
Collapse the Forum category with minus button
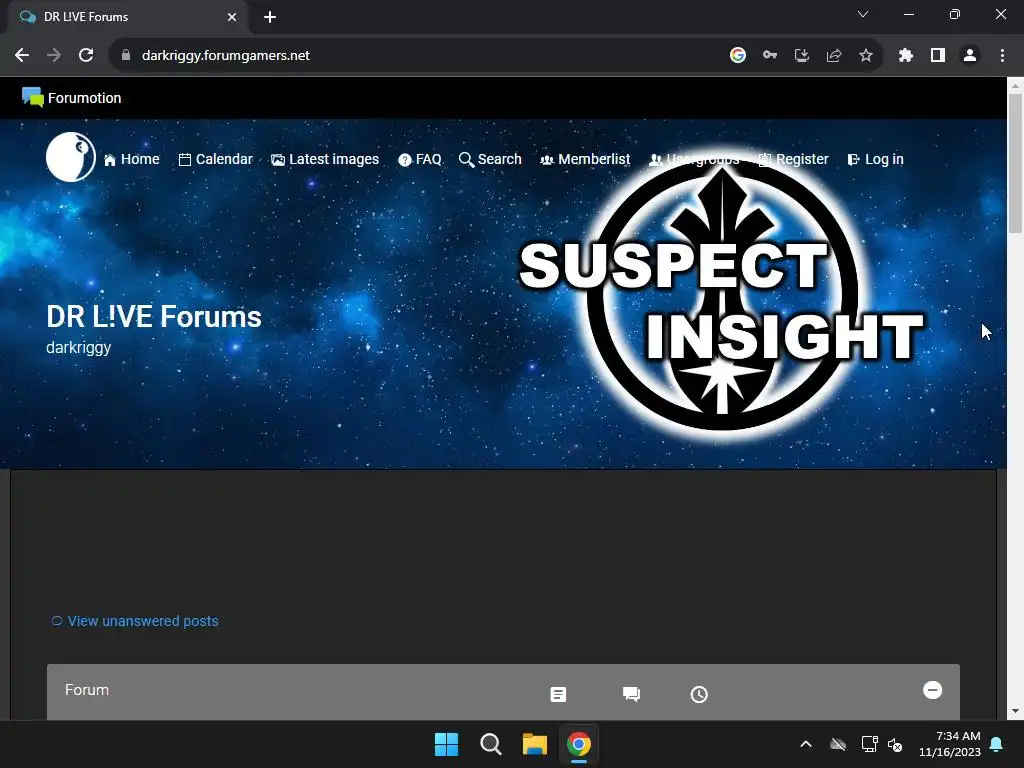[933, 690]
